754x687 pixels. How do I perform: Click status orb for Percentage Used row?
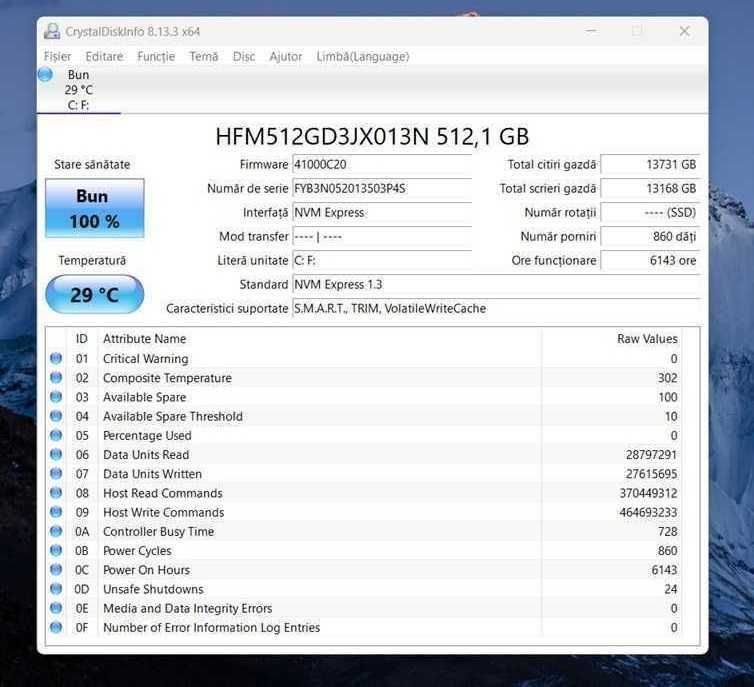[x=56, y=435]
